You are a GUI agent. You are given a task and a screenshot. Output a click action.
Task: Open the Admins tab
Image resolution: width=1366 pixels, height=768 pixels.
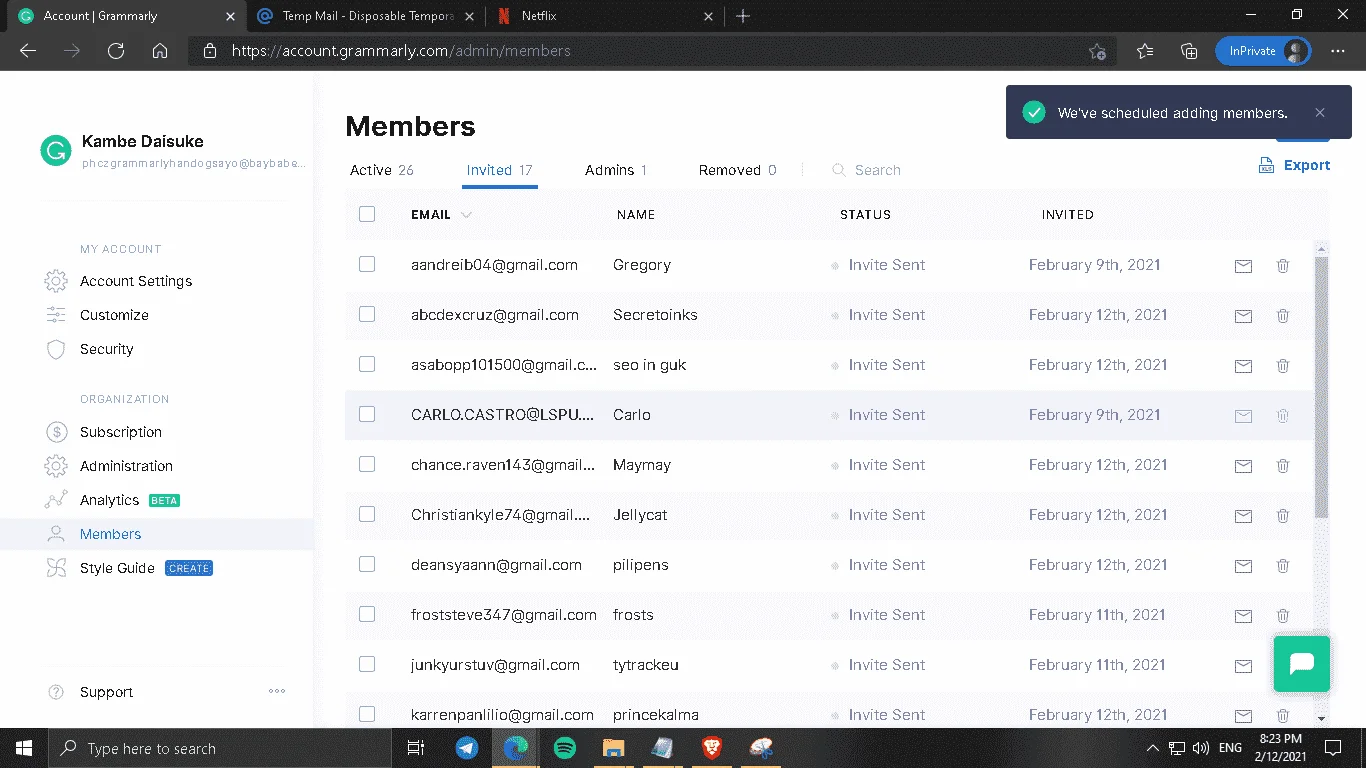[x=616, y=170]
